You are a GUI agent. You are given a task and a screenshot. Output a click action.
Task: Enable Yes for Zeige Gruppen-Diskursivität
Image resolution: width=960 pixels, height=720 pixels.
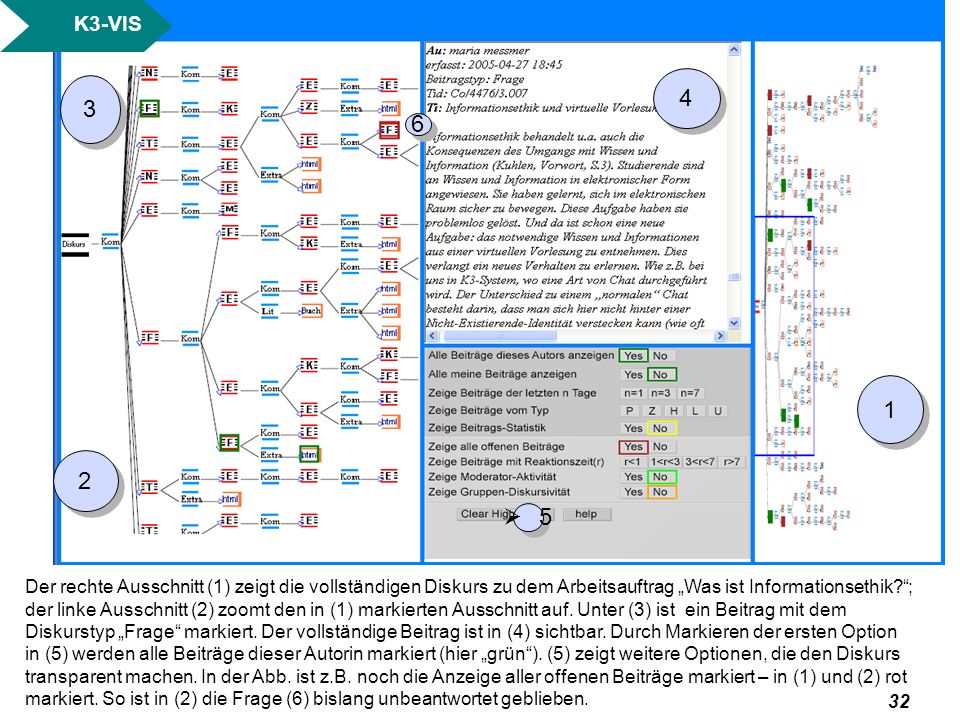(x=633, y=492)
